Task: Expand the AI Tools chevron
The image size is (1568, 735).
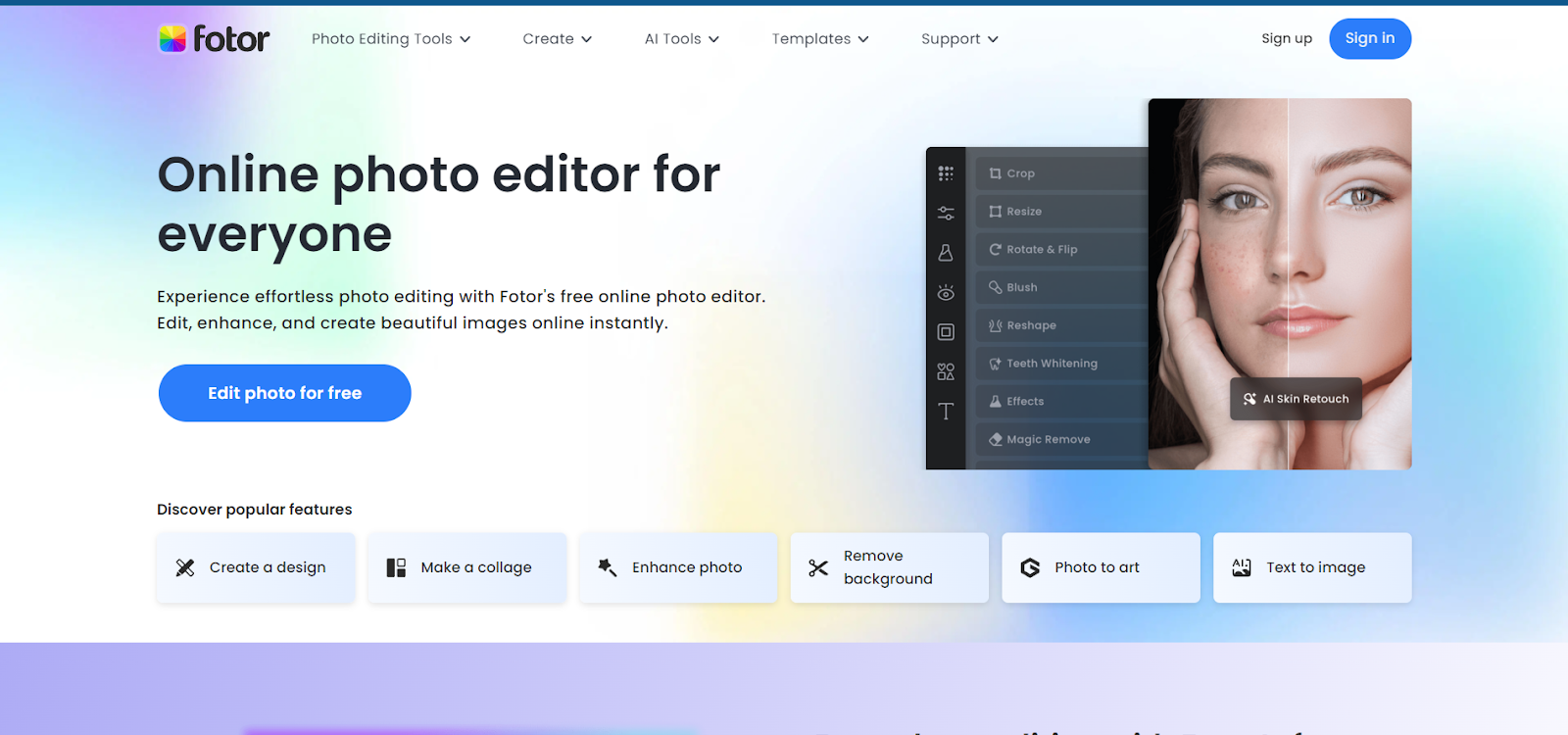Action: 714,39
